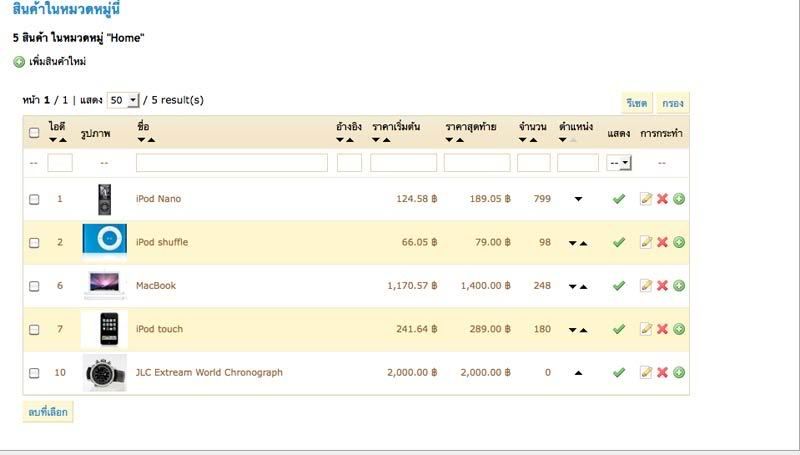Focus the final price filter field
Viewport: 800px width, 455px height.
pos(477,163)
